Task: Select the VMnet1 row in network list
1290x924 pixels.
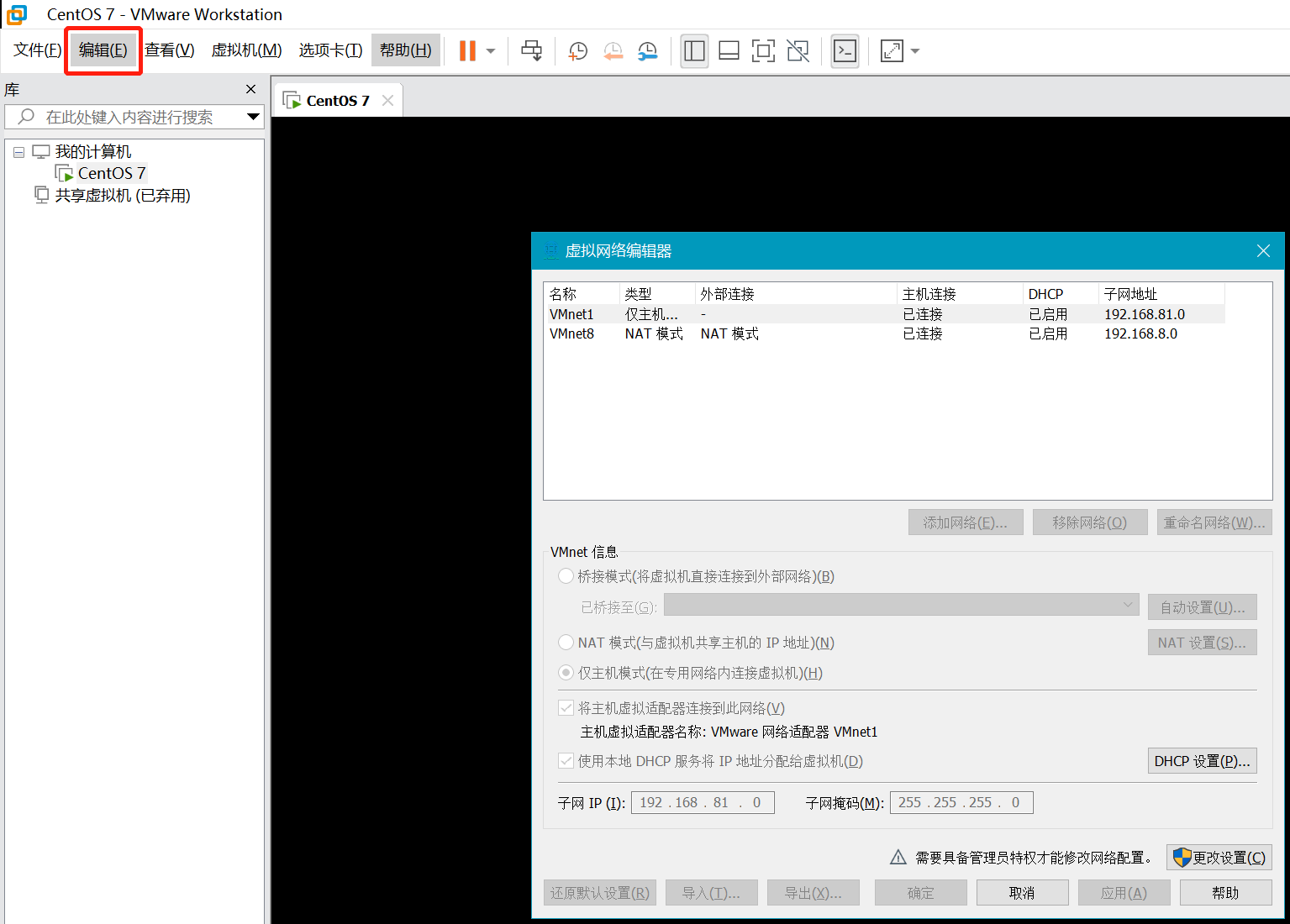Action: click(884, 314)
